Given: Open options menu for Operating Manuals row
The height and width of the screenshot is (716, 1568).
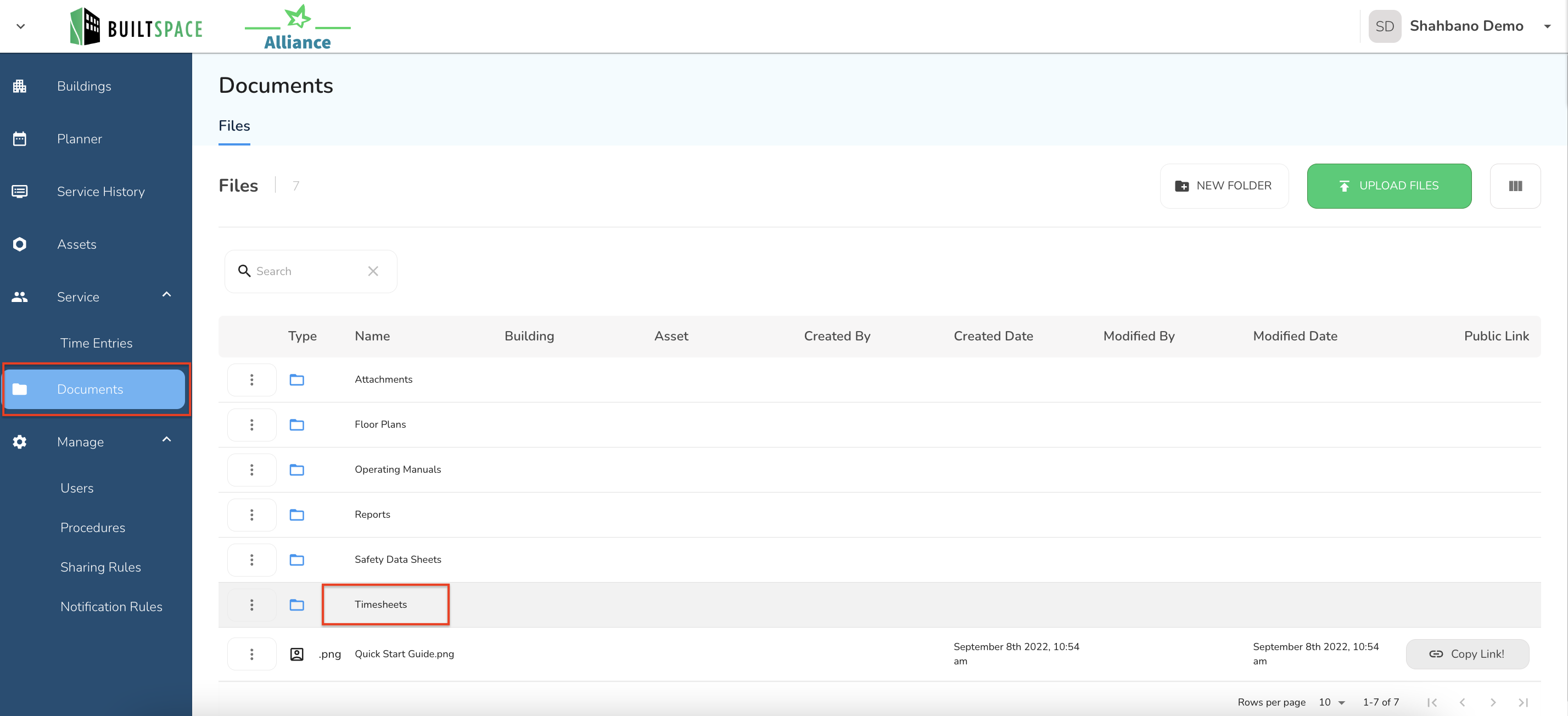Looking at the screenshot, I should (x=251, y=469).
